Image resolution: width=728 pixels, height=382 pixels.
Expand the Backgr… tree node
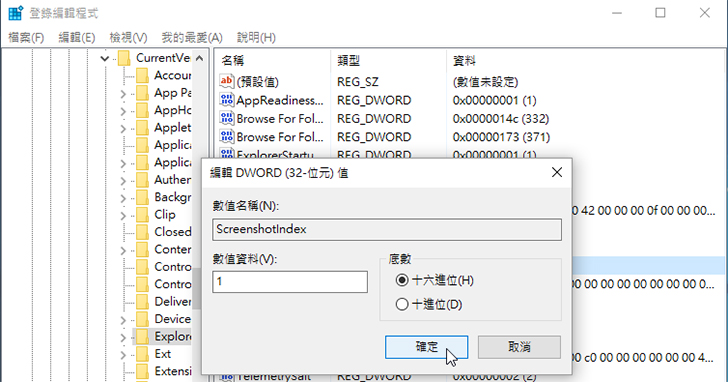123,199
